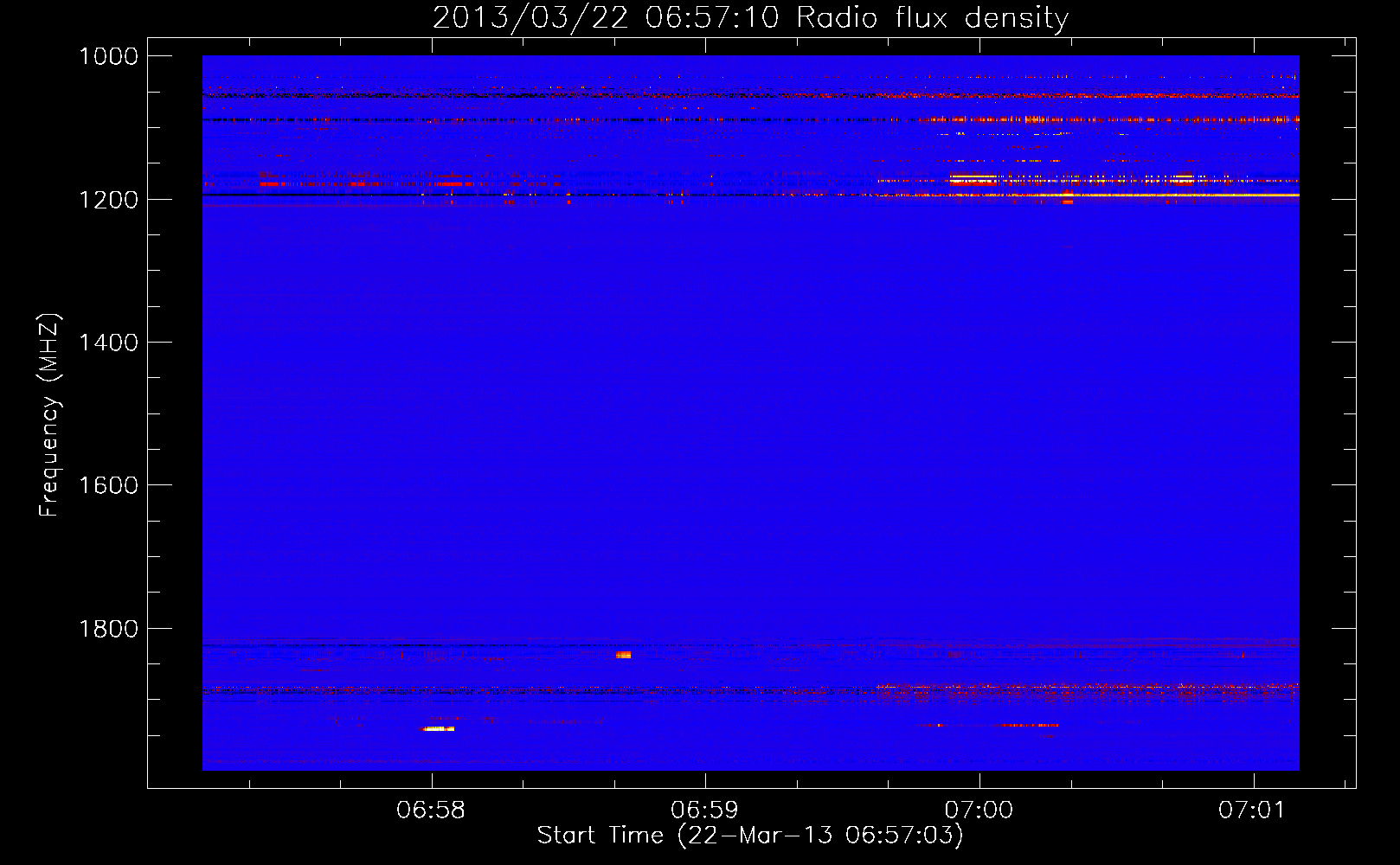Click the 1800 frequency tick label
Image resolution: width=1400 pixels, height=865 pixels.
point(108,629)
